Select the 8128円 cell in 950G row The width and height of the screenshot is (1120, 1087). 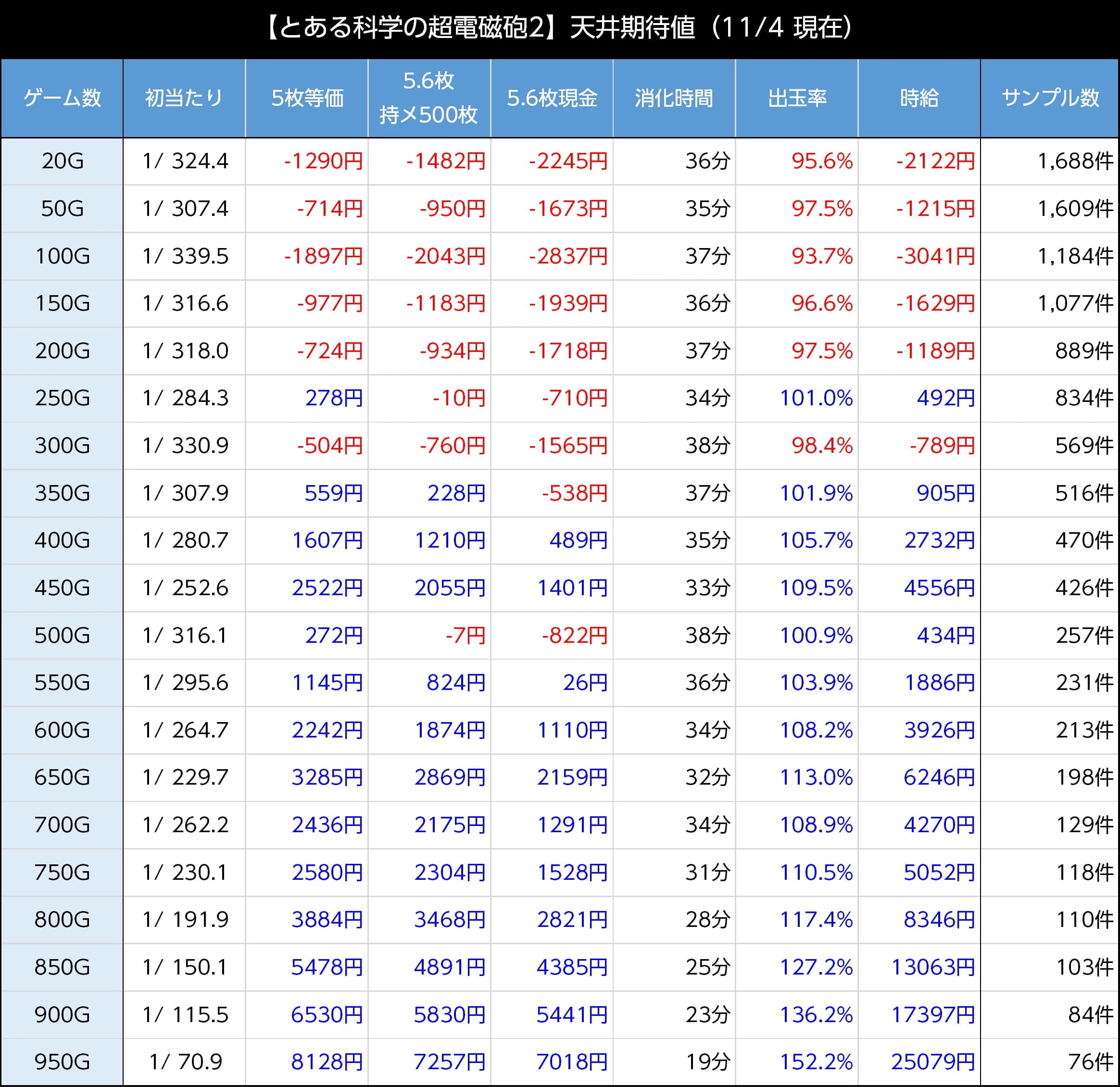point(326,1062)
